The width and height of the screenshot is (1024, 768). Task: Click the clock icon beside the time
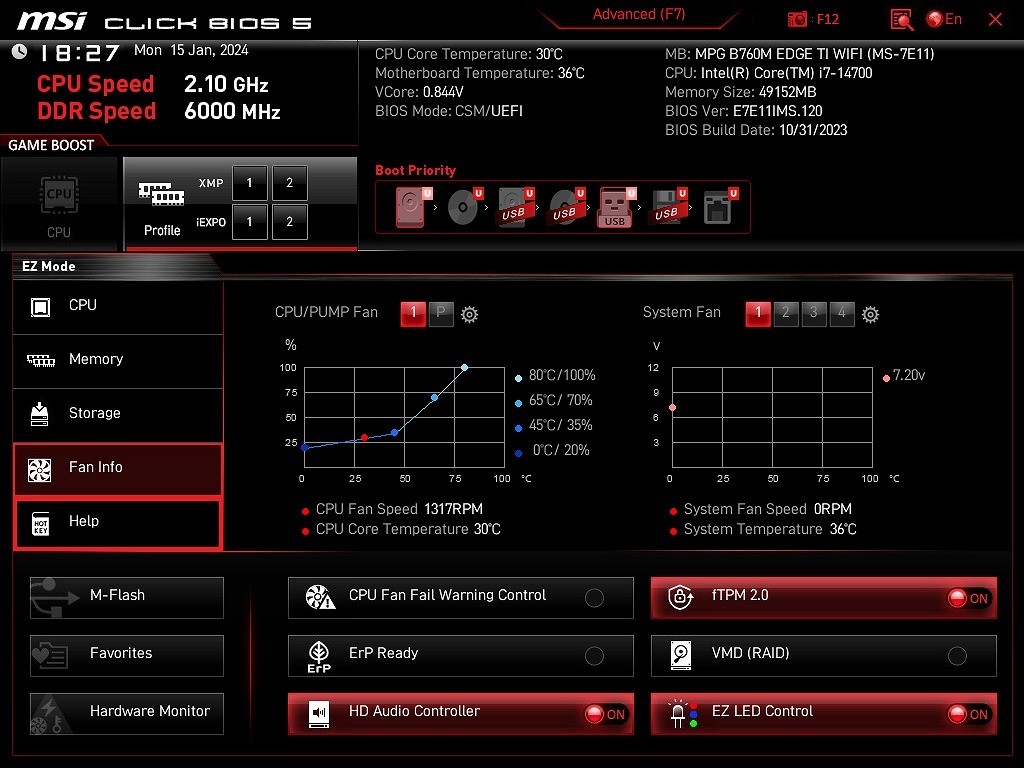(x=20, y=51)
